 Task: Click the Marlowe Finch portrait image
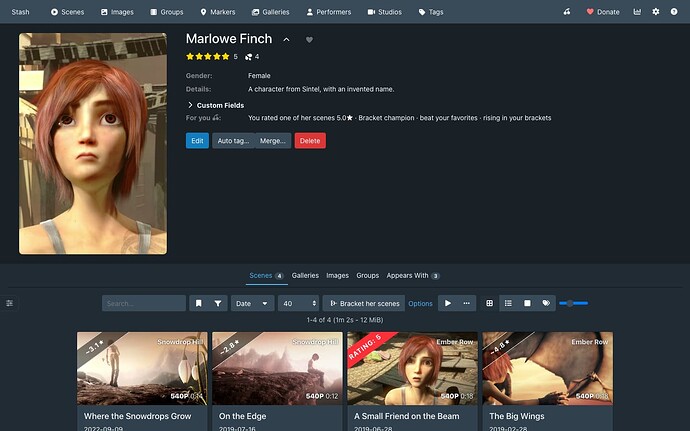93,144
